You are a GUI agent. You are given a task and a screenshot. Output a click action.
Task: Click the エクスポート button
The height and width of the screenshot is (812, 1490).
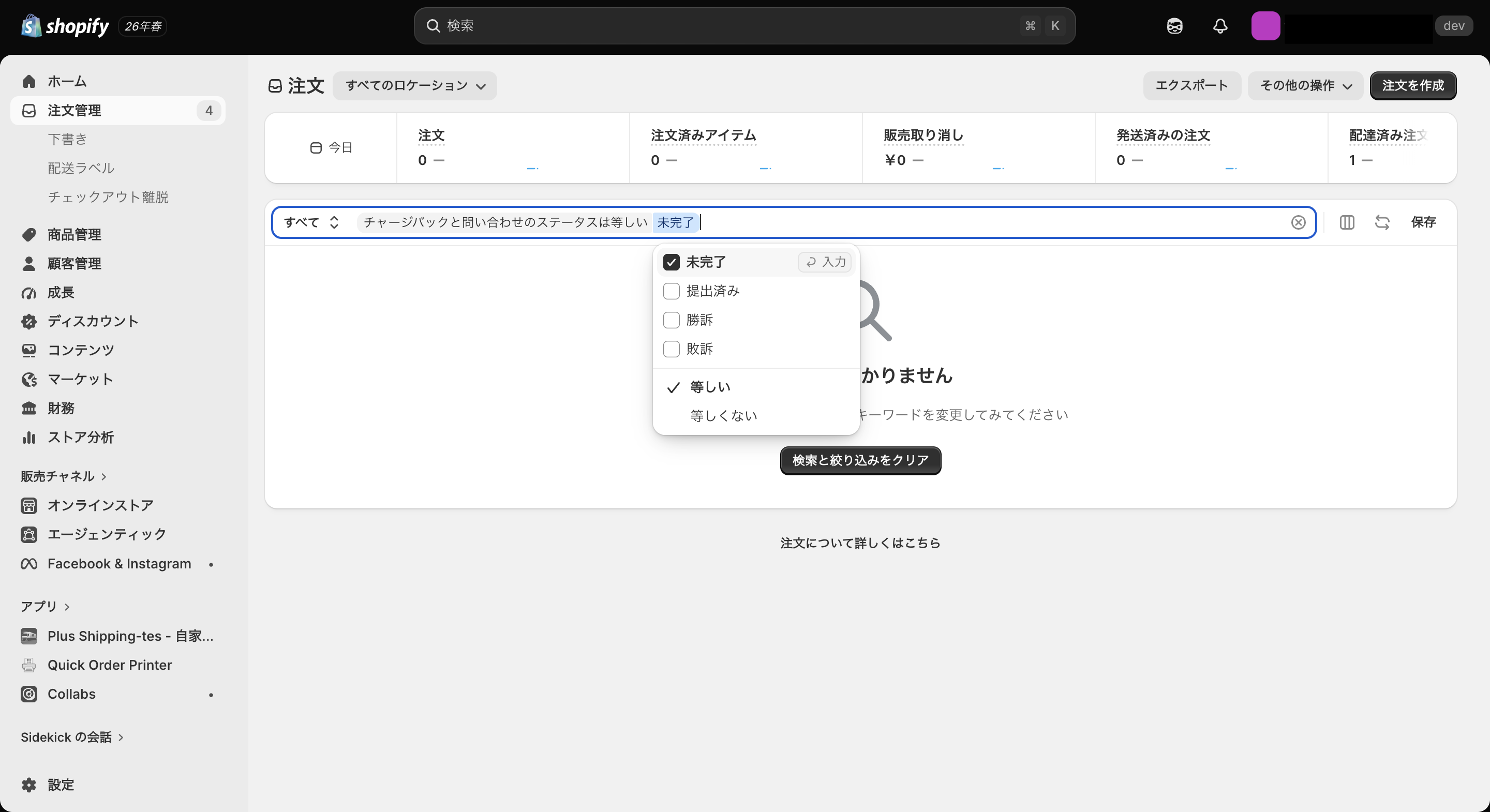coord(1191,85)
